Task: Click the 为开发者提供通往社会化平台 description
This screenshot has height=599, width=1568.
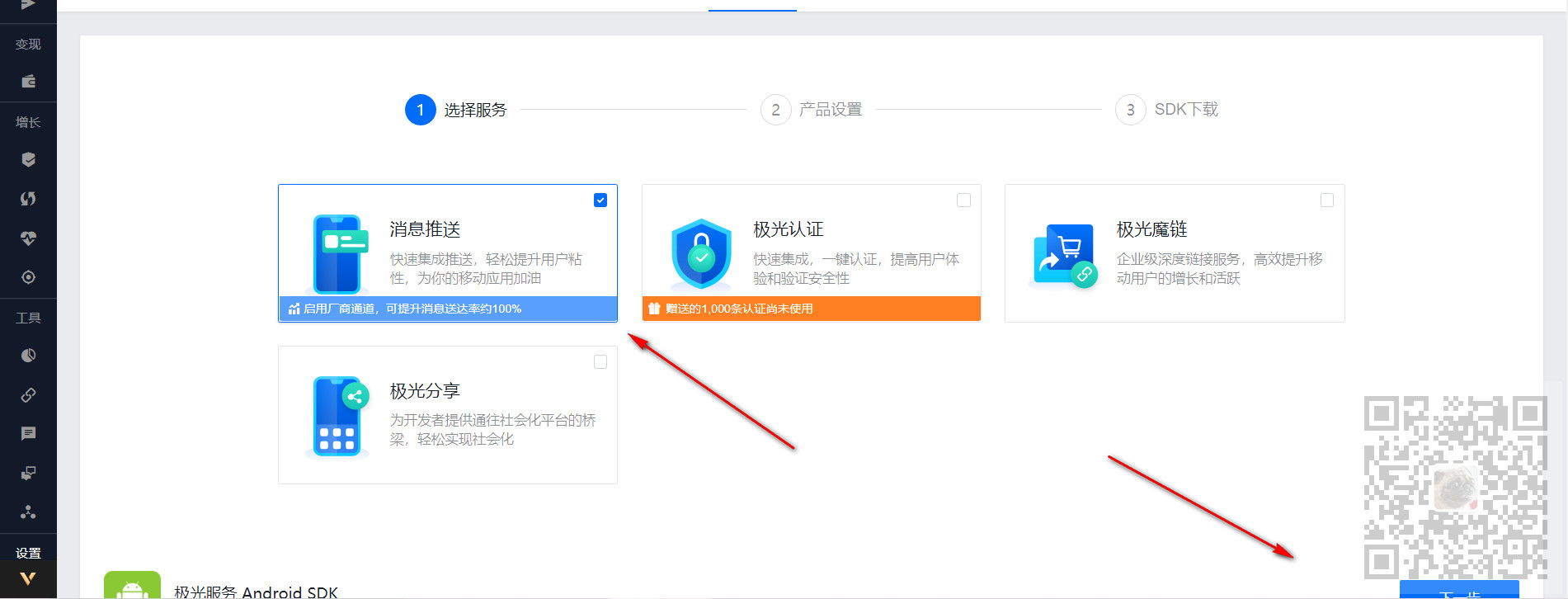Action: 492,430
